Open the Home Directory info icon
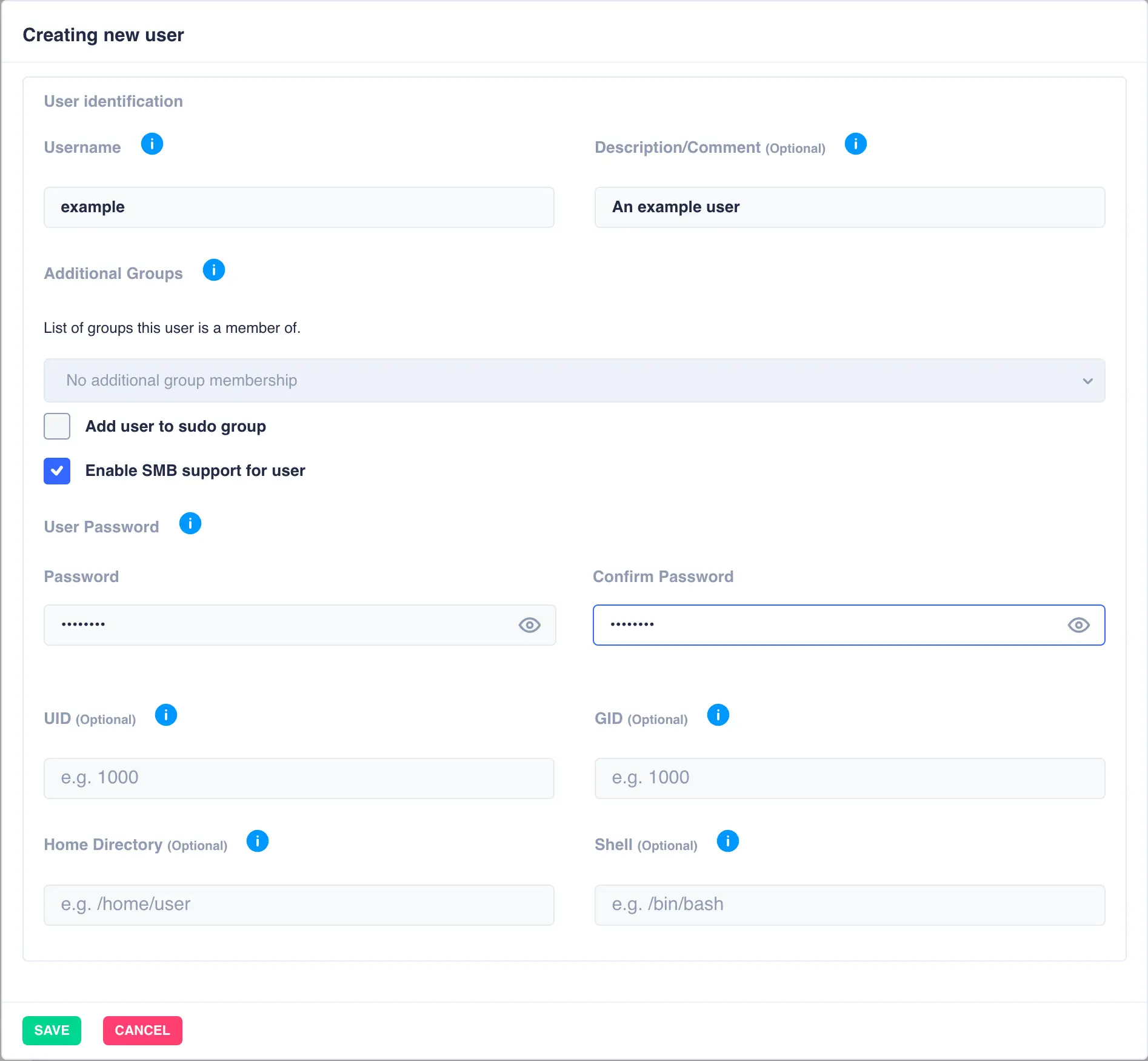This screenshot has height=1061, width=1148. pyautogui.click(x=258, y=842)
